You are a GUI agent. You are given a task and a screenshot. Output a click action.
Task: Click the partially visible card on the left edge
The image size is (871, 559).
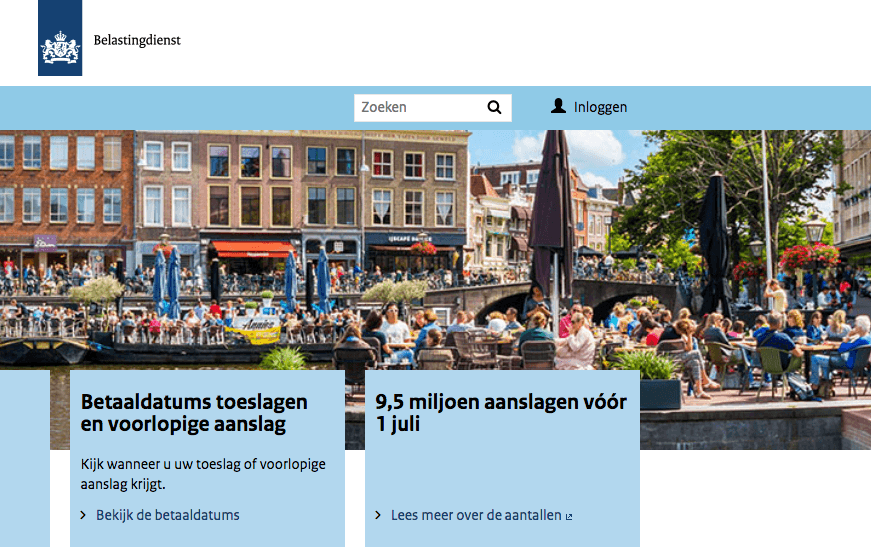pos(25,459)
